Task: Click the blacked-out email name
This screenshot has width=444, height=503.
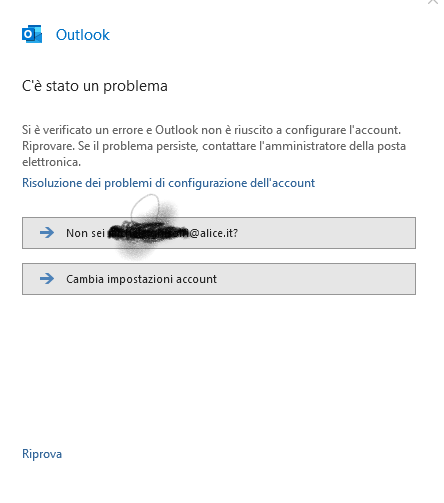Action: click(148, 233)
